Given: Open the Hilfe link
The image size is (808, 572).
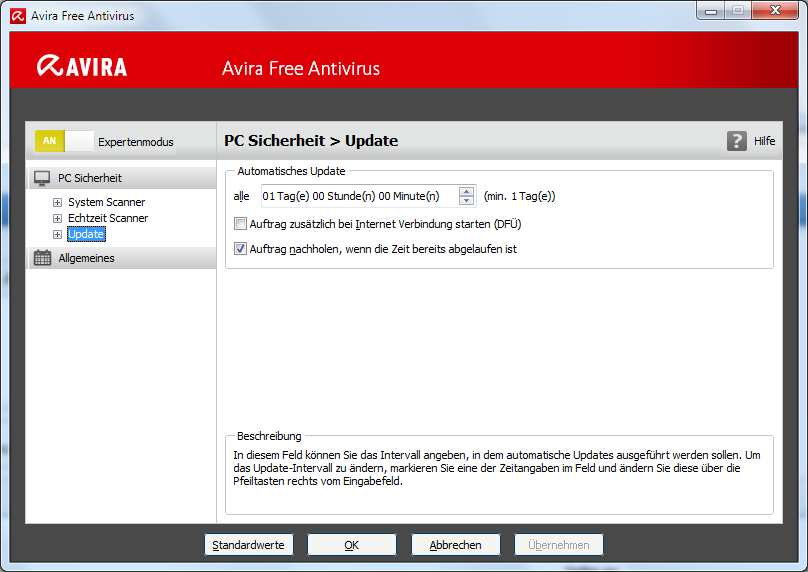Looking at the screenshot, I should coord(764,141).
